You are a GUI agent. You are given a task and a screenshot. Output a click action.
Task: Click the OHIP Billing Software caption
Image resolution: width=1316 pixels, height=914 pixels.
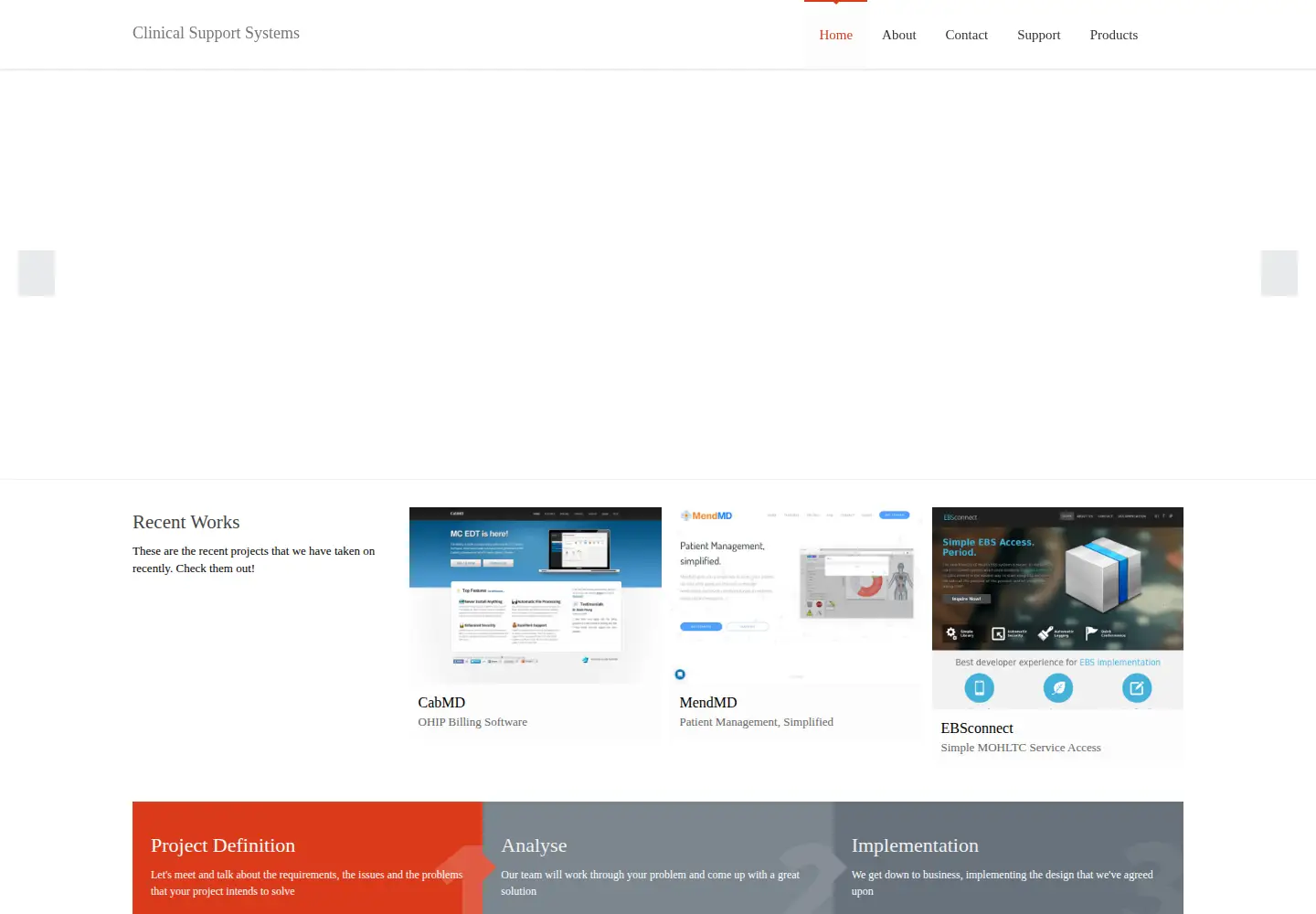472,722
